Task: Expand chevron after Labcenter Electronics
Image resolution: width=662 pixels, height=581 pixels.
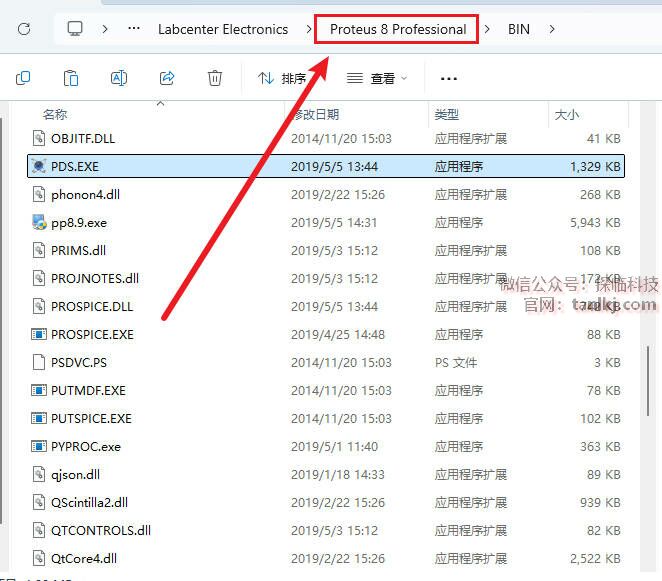Action: click(x=309, y=29)
